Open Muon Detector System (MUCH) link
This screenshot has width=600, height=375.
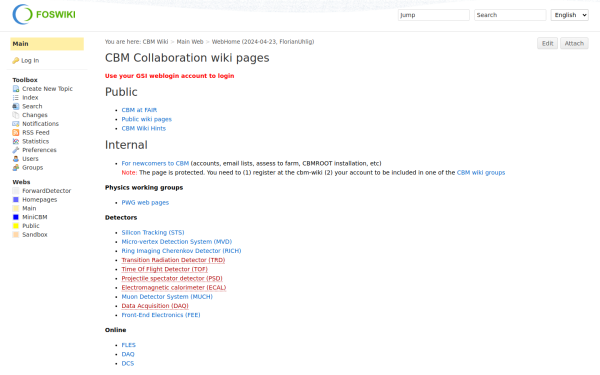pos(167,297)
